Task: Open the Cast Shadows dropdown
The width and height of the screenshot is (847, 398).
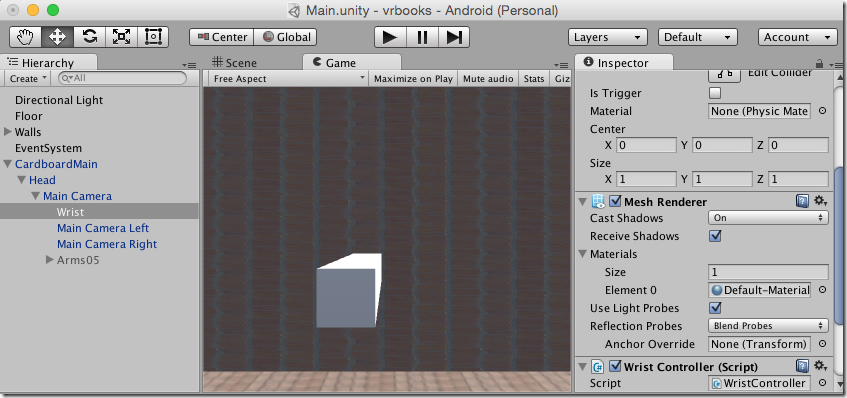Action: [768, 218]
